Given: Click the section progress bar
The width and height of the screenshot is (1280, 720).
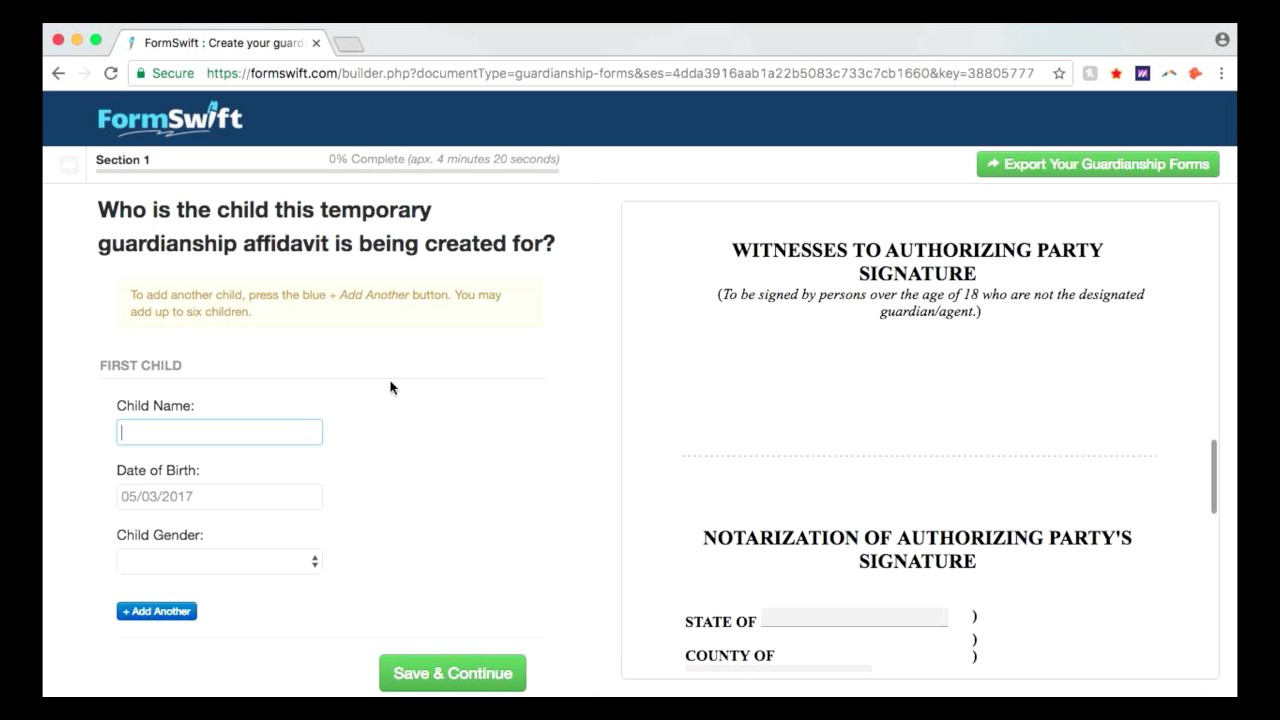Looking at the screenshot, I should 327,172.
